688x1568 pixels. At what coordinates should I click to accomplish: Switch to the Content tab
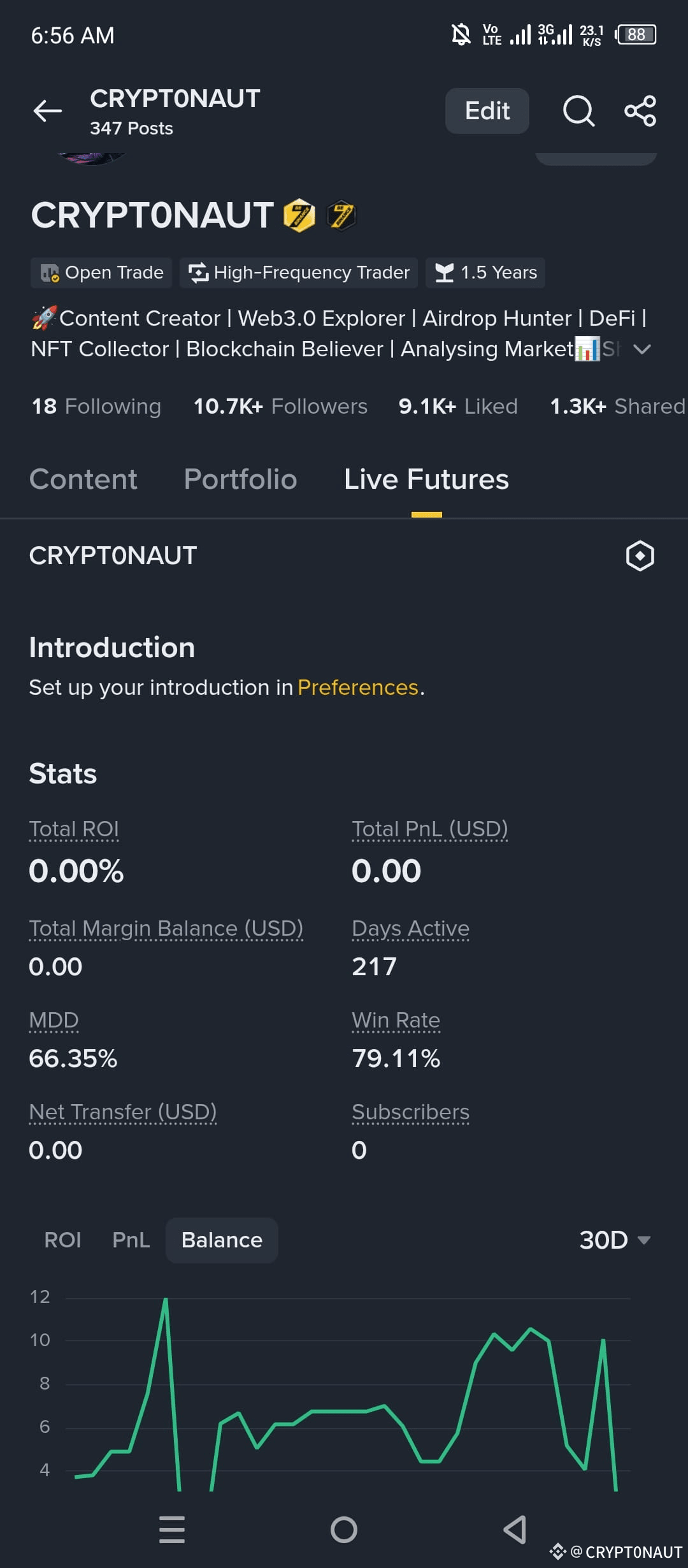(x=83, y=479)
